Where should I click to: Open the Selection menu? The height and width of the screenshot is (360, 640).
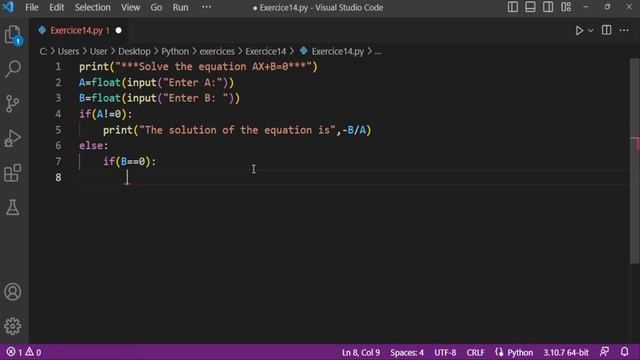point(92,7)
